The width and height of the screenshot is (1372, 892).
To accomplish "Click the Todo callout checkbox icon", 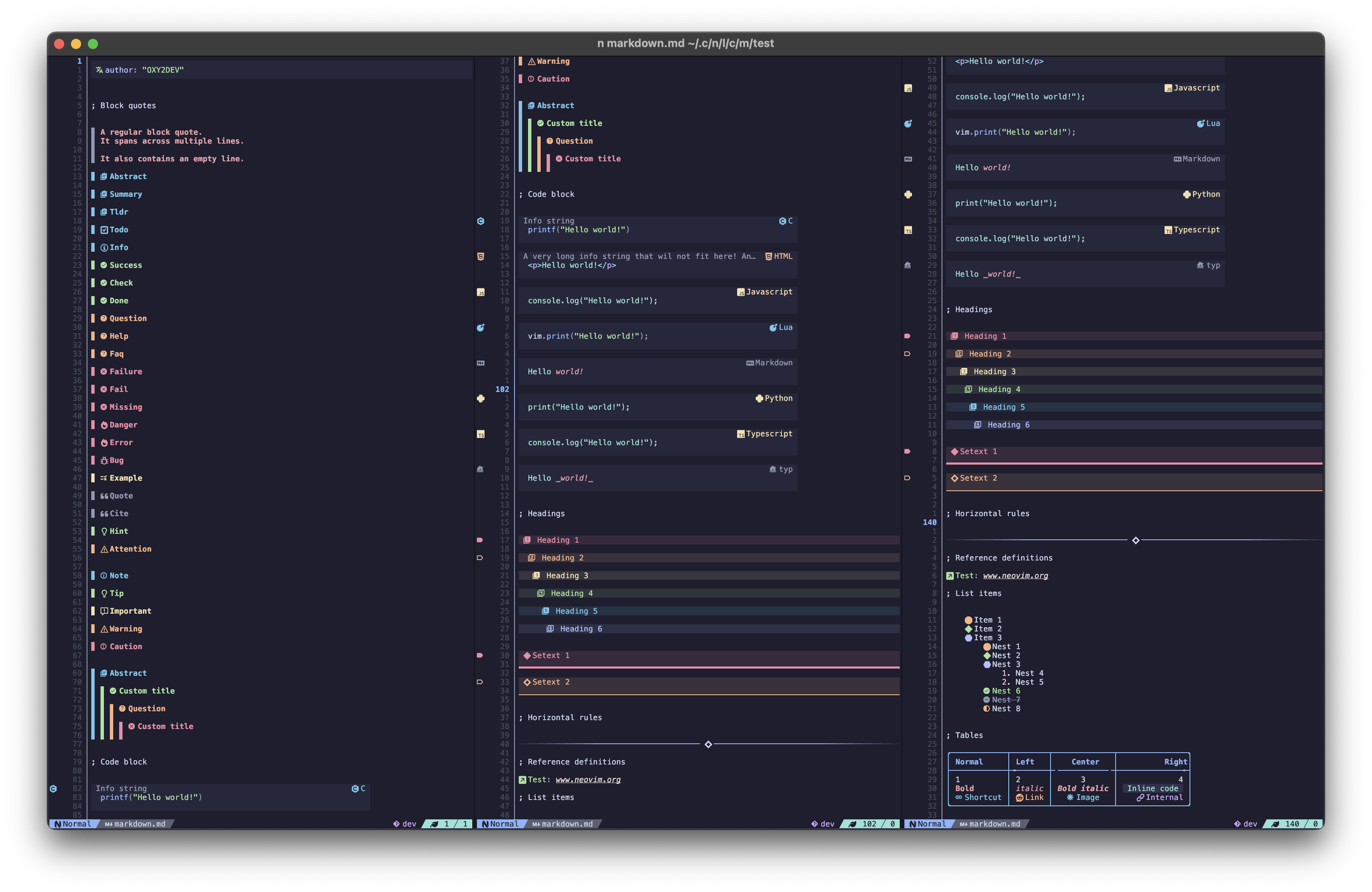I will (104, 230).
